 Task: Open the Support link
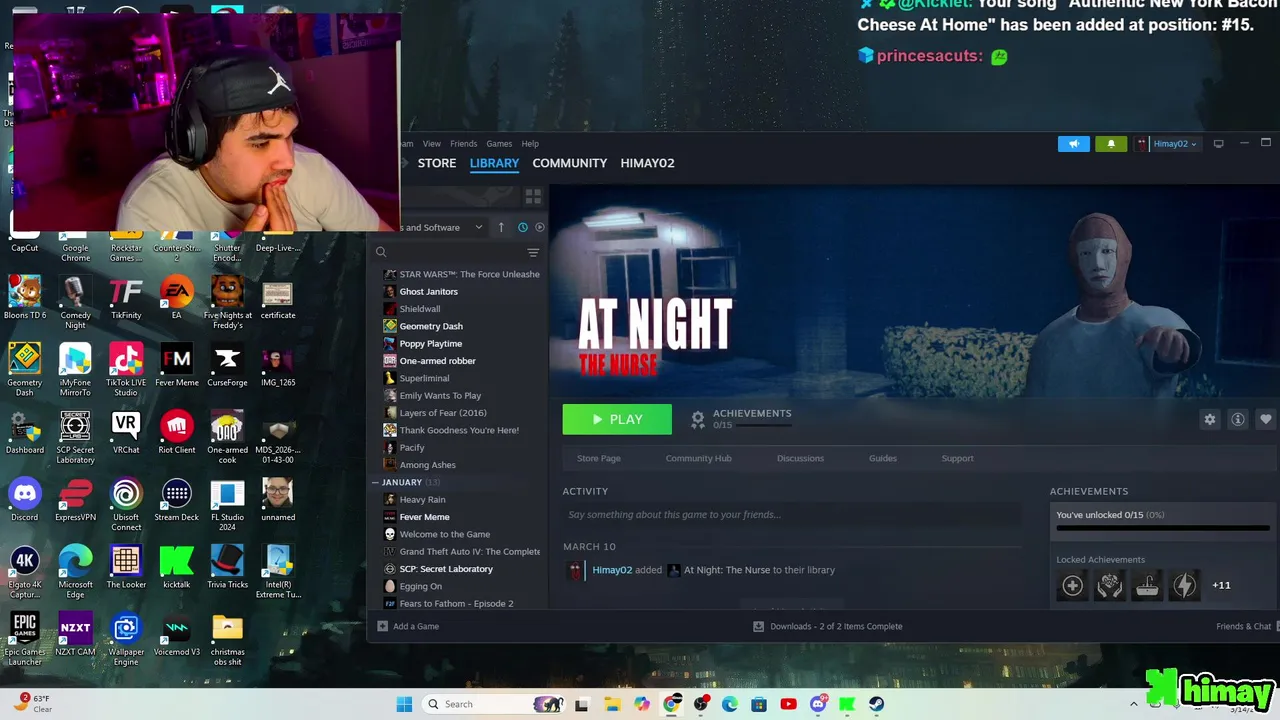coord(957,458)
